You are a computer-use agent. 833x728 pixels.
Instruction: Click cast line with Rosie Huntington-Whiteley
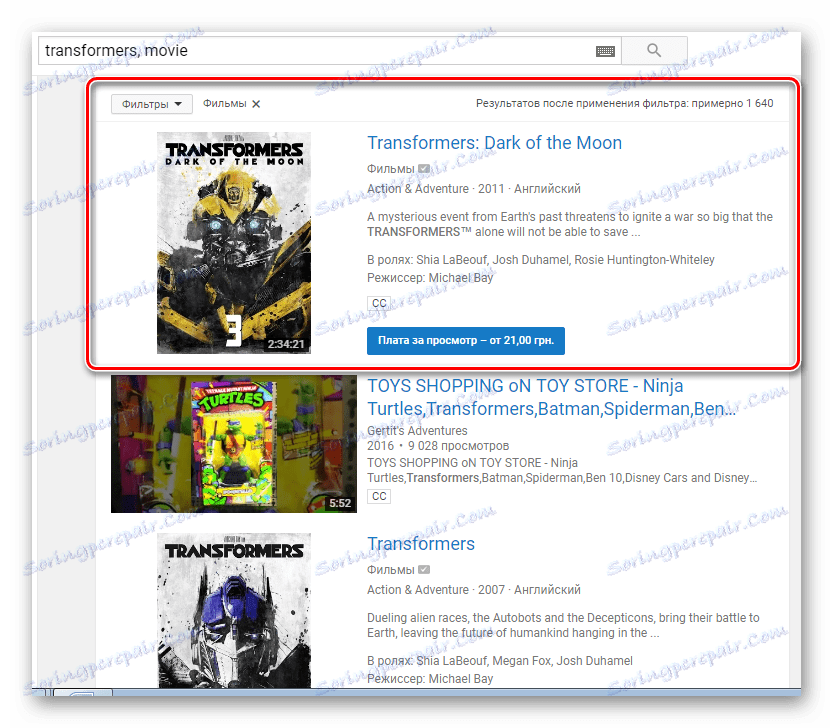pyautogui.click(x=541, y=260)
